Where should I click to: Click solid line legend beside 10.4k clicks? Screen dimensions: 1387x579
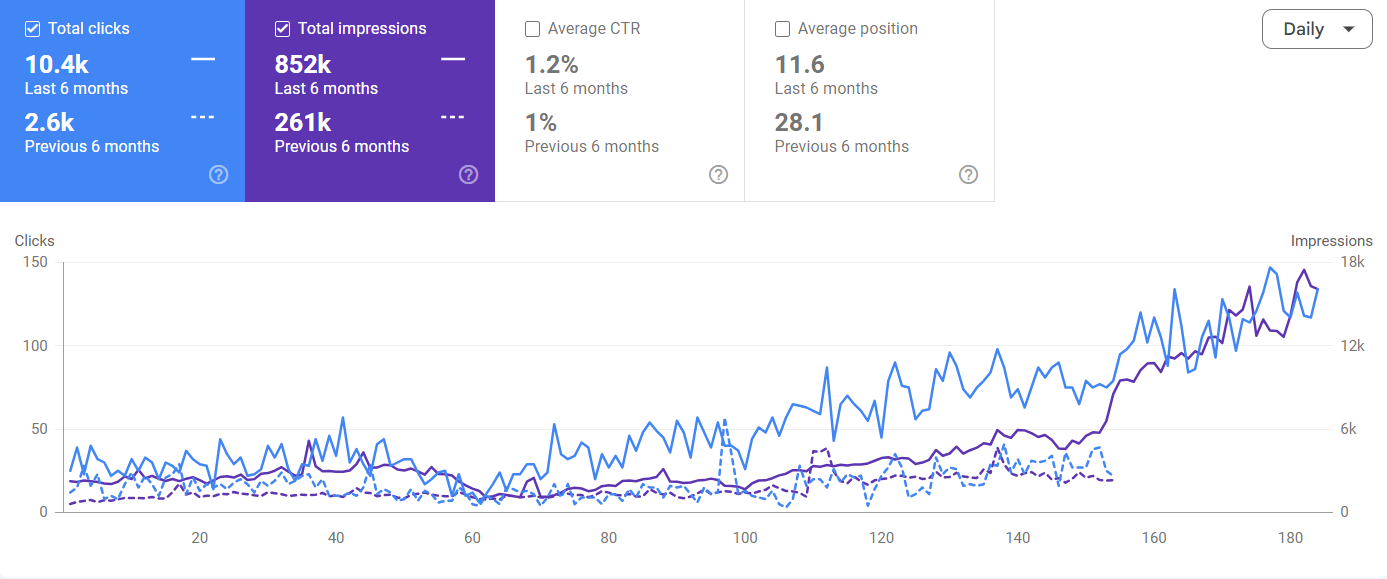[x=203, y=60]
